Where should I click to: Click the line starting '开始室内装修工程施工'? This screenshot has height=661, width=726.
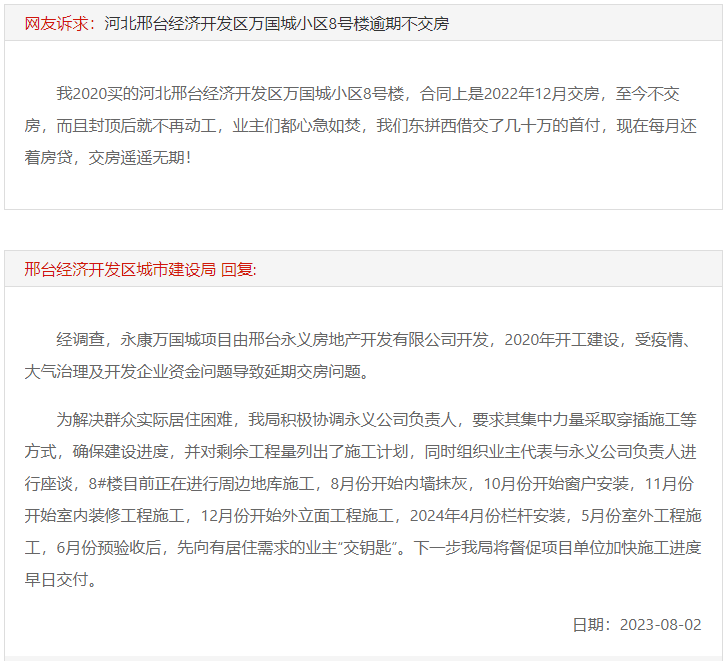pos(363,516)
